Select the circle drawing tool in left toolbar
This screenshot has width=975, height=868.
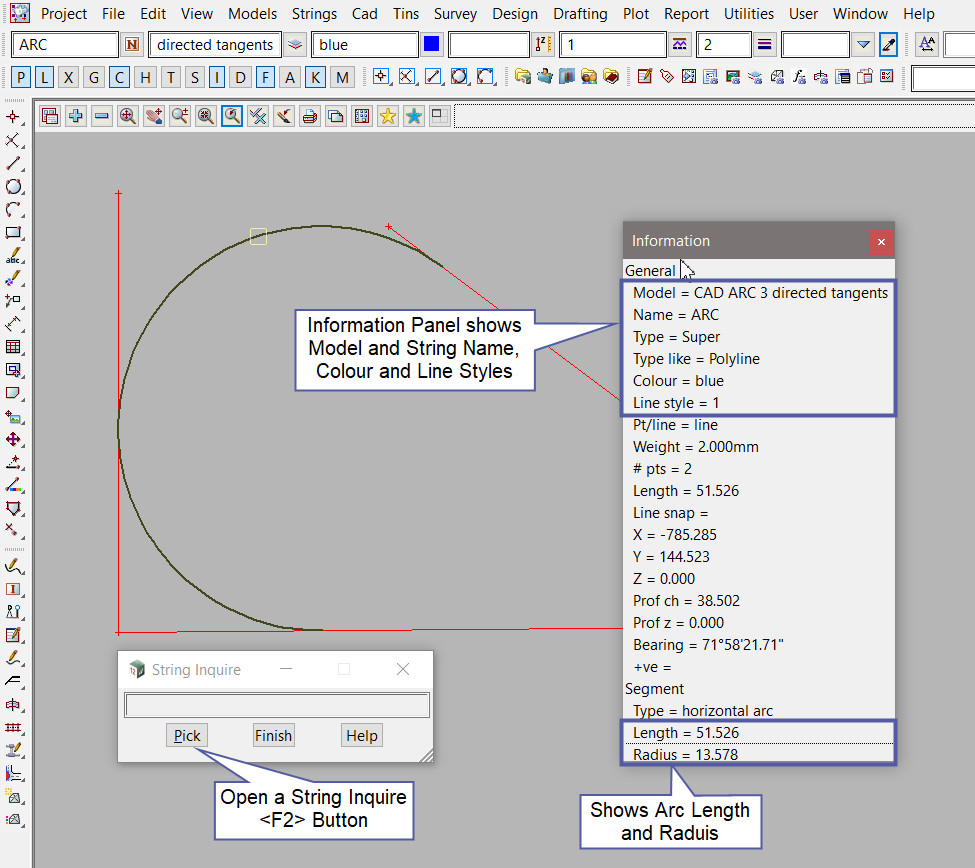[14, 187]
